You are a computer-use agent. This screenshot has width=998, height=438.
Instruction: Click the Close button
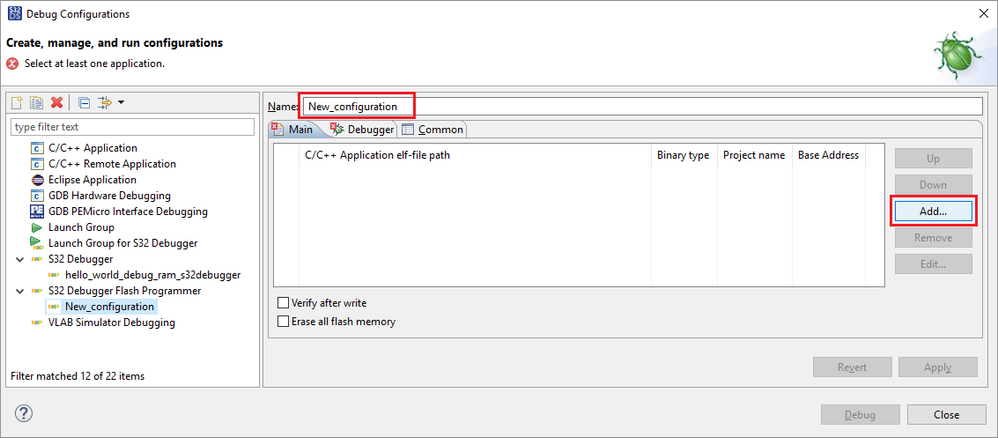pyautogui.click(x=946, y=415)
